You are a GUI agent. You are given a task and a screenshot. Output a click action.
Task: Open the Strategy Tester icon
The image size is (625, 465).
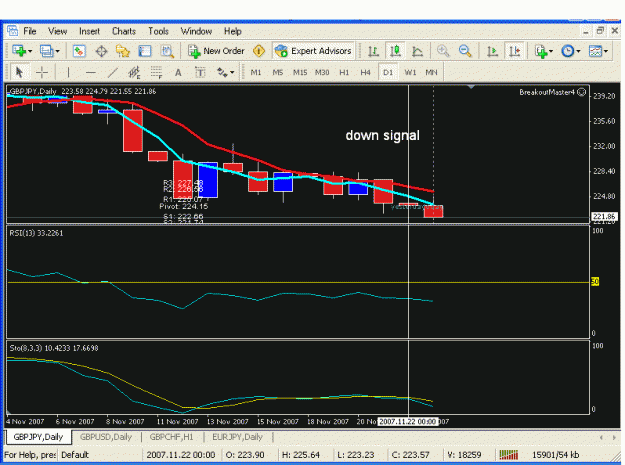coord(167,51)
